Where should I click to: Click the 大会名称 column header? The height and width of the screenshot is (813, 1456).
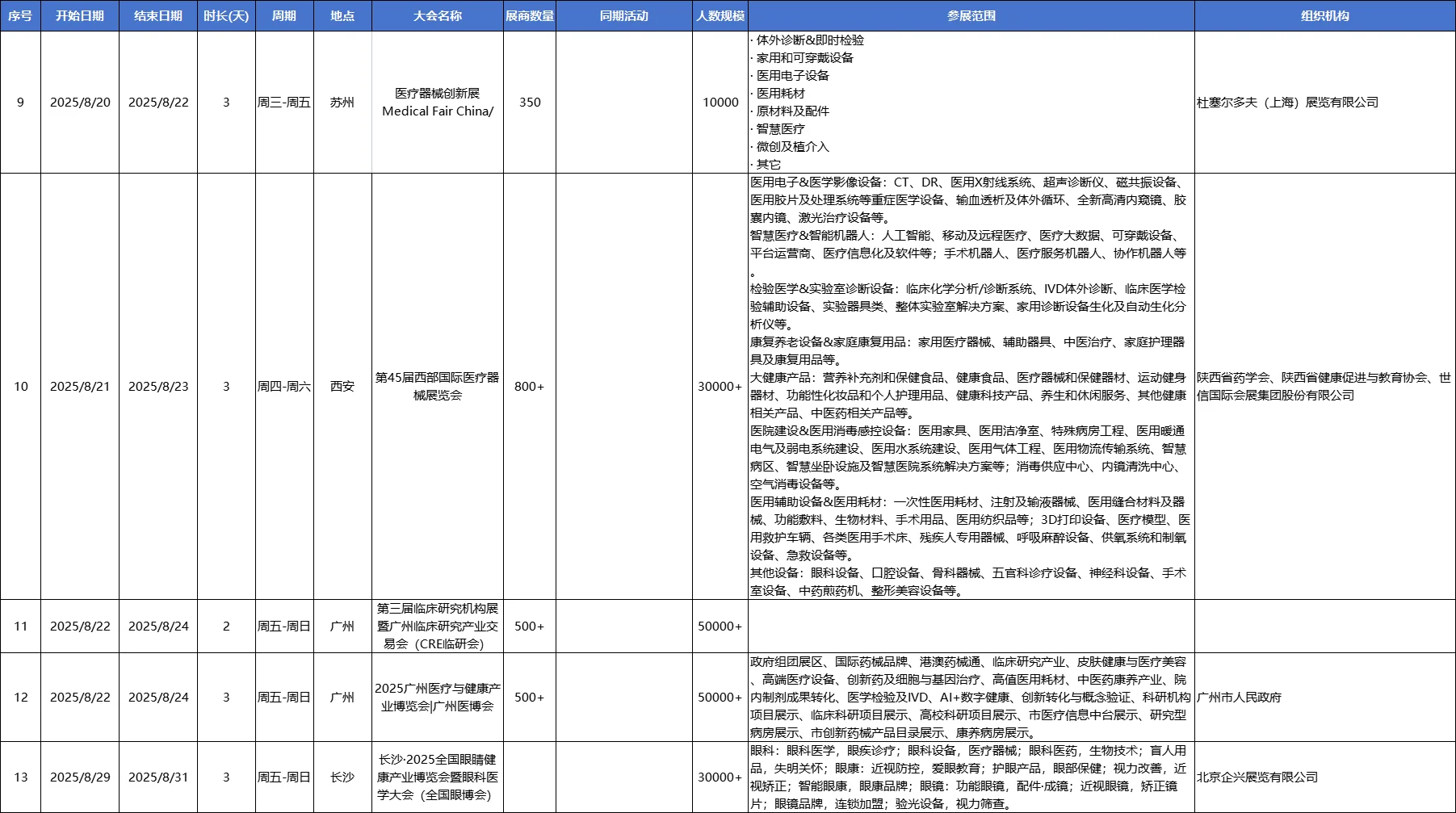(x=438, y=15)
